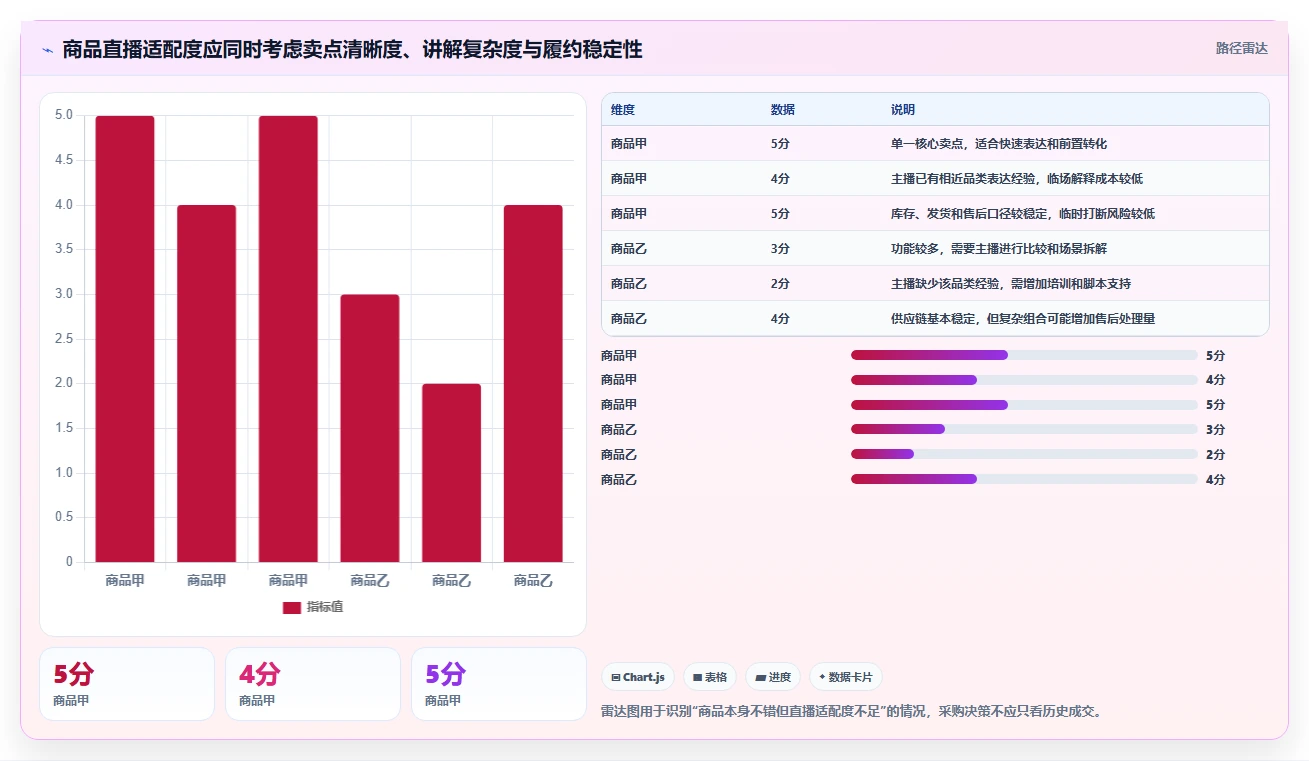This screenshot has width=1309, height=761.
Task: Click the 商品乙 chart bar with value 2
Action: pos(451,473)
